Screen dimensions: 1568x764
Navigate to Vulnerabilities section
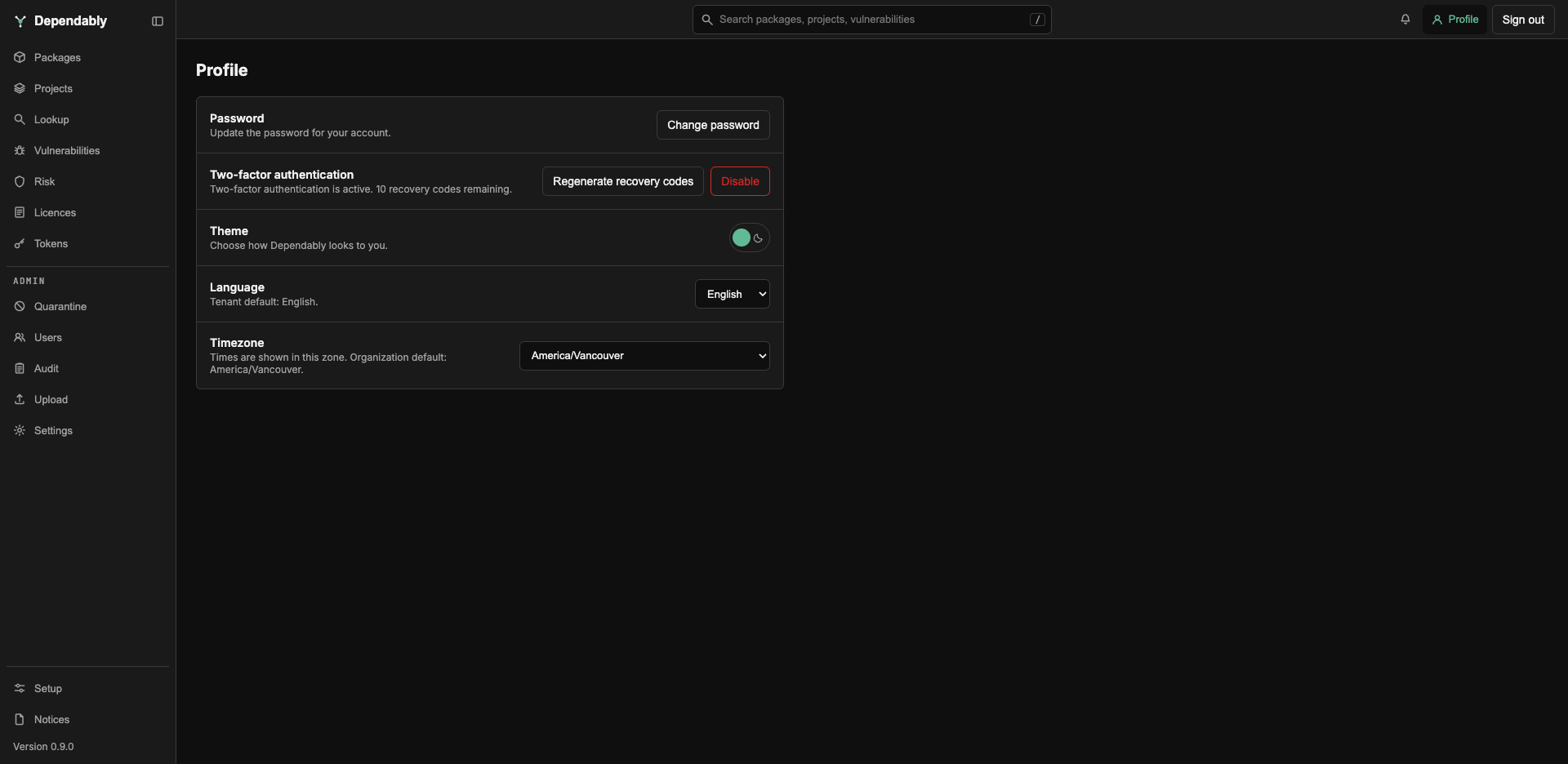point(87,150)
